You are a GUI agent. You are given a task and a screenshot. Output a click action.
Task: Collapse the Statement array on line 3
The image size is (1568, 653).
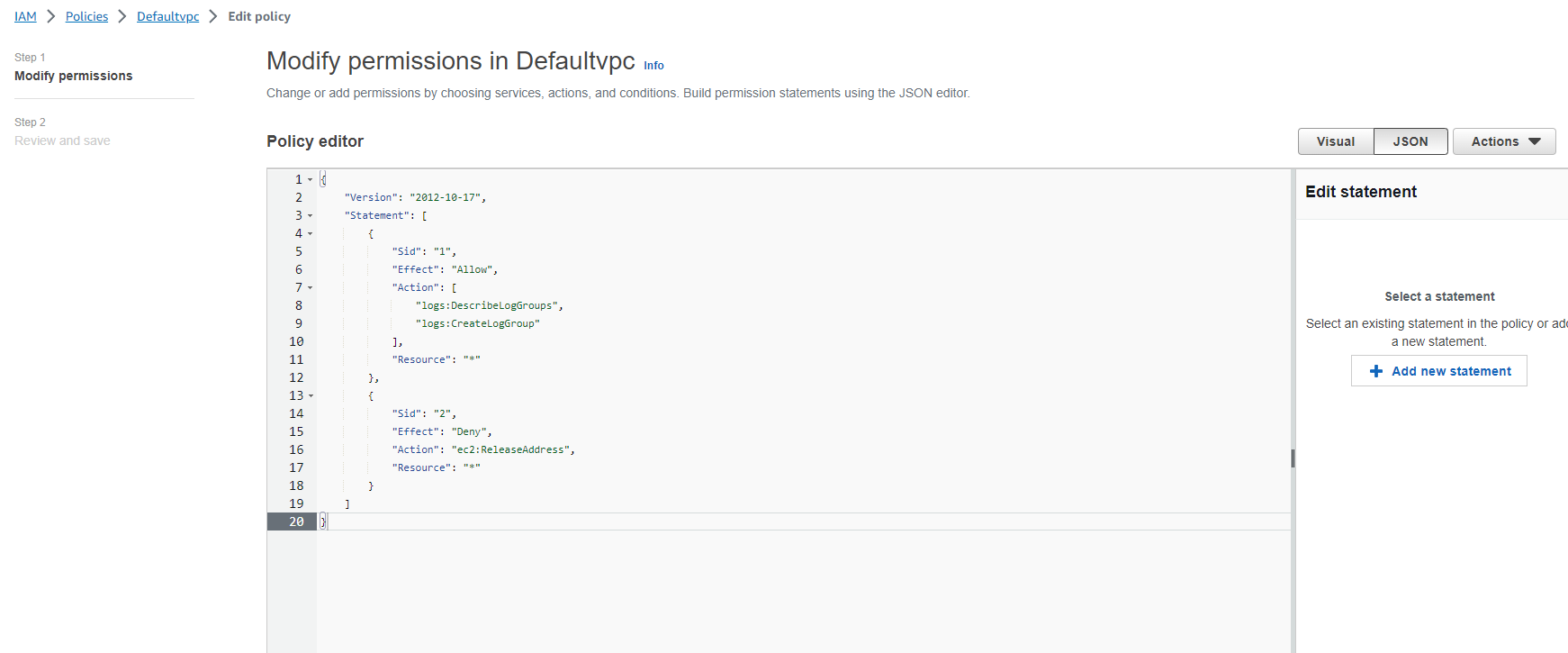[x=311, y=215]
